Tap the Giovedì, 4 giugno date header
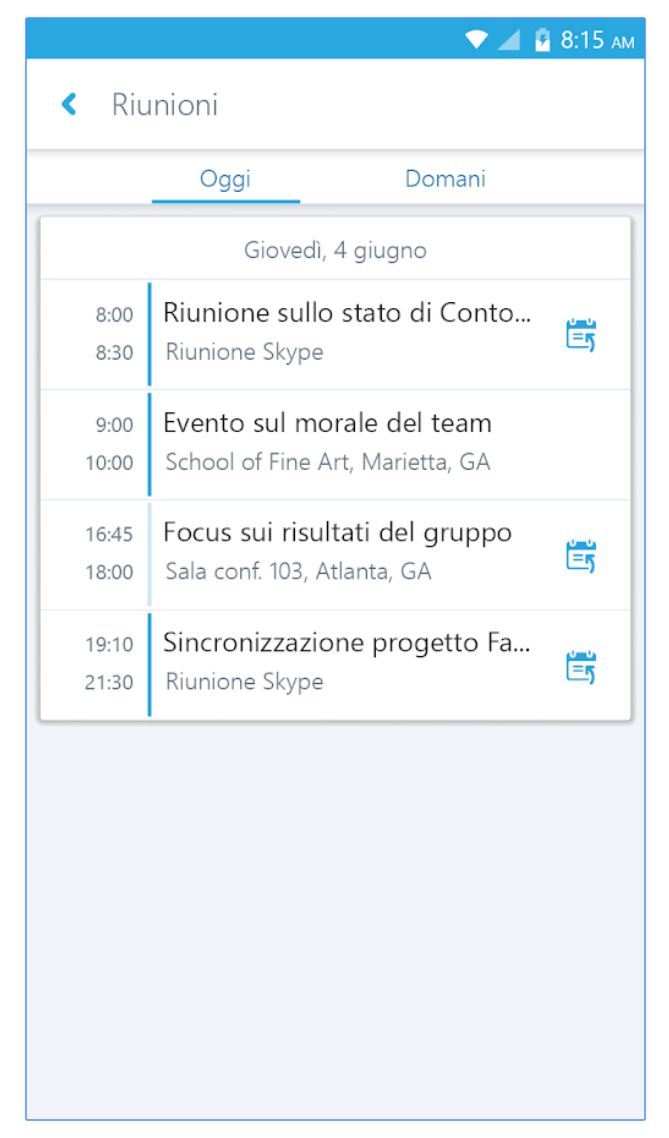The width and height of the screenshot is (669, 1138). tap(335, 250)
